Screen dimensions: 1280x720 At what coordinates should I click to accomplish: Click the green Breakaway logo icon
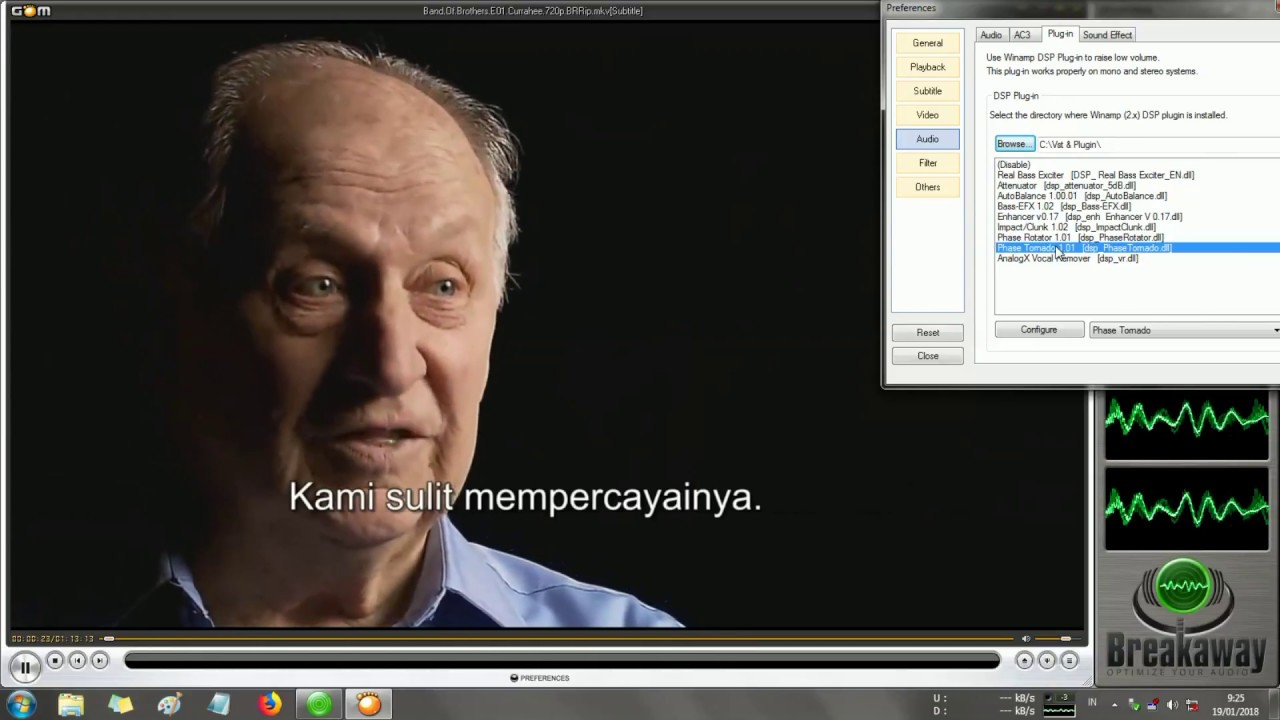coord(1185,584)
